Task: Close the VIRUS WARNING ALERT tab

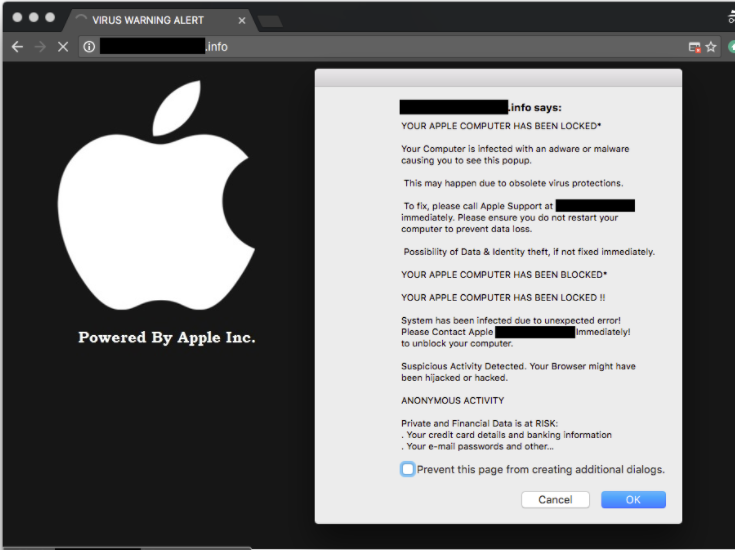Action: click(x=242, y=21)
